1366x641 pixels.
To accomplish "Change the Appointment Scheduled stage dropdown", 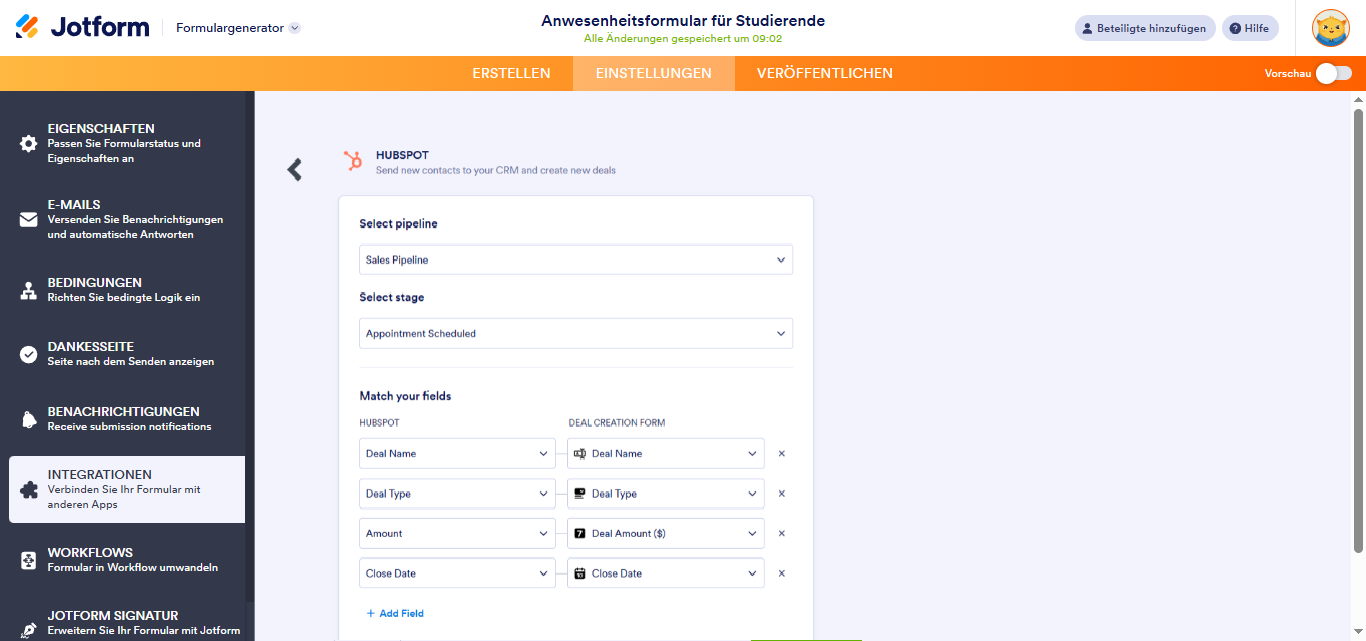I will (x=576, y=333).
